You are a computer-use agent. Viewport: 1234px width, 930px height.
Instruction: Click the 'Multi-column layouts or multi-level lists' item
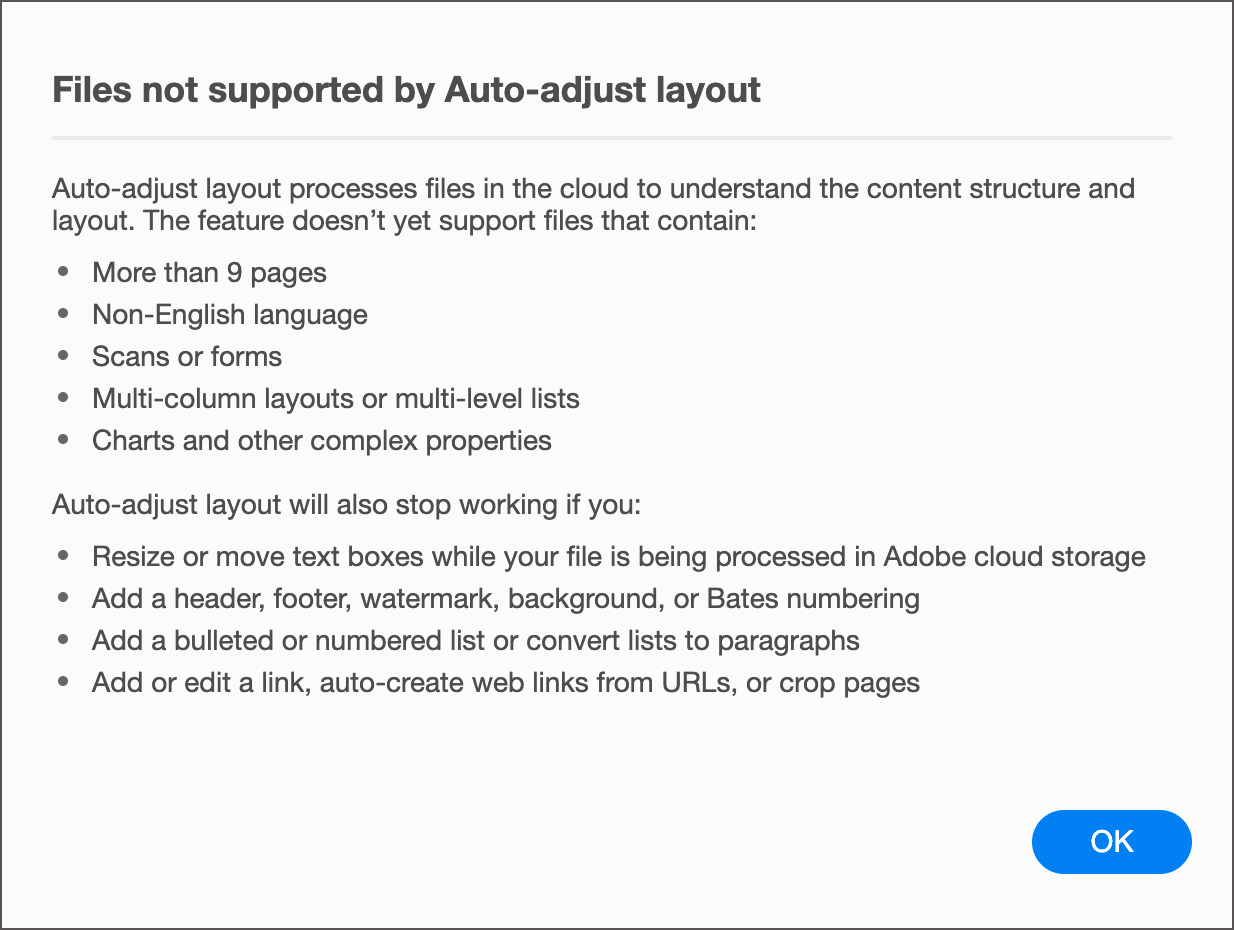(336, 398)
